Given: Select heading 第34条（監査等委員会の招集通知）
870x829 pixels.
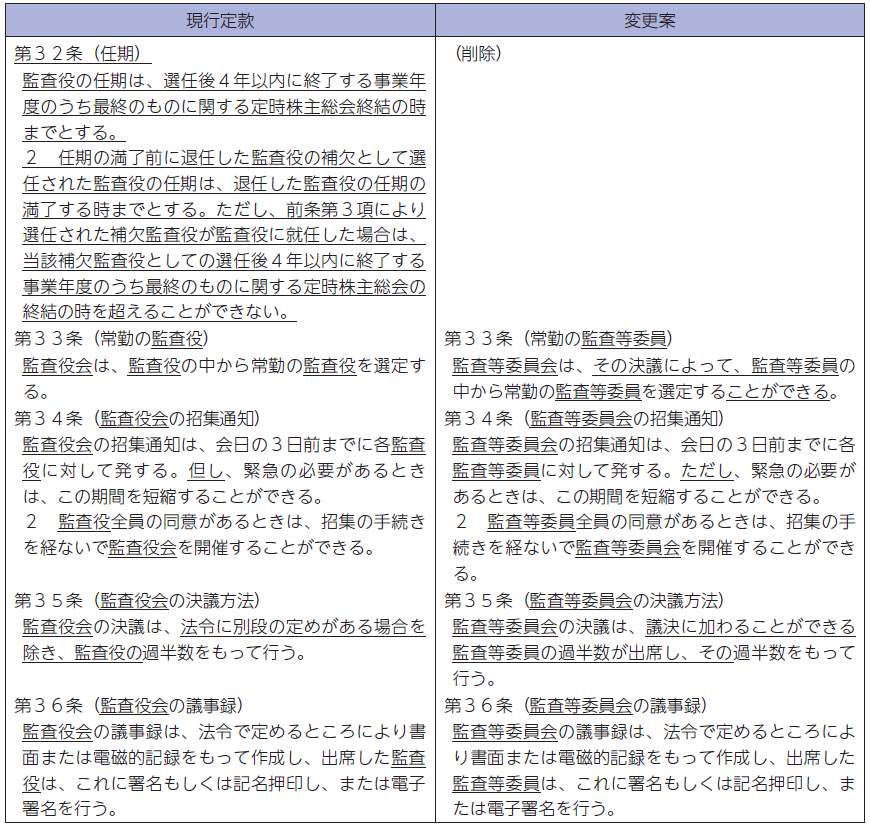Looking at the screenshot, I should click(x=584, y=418).
